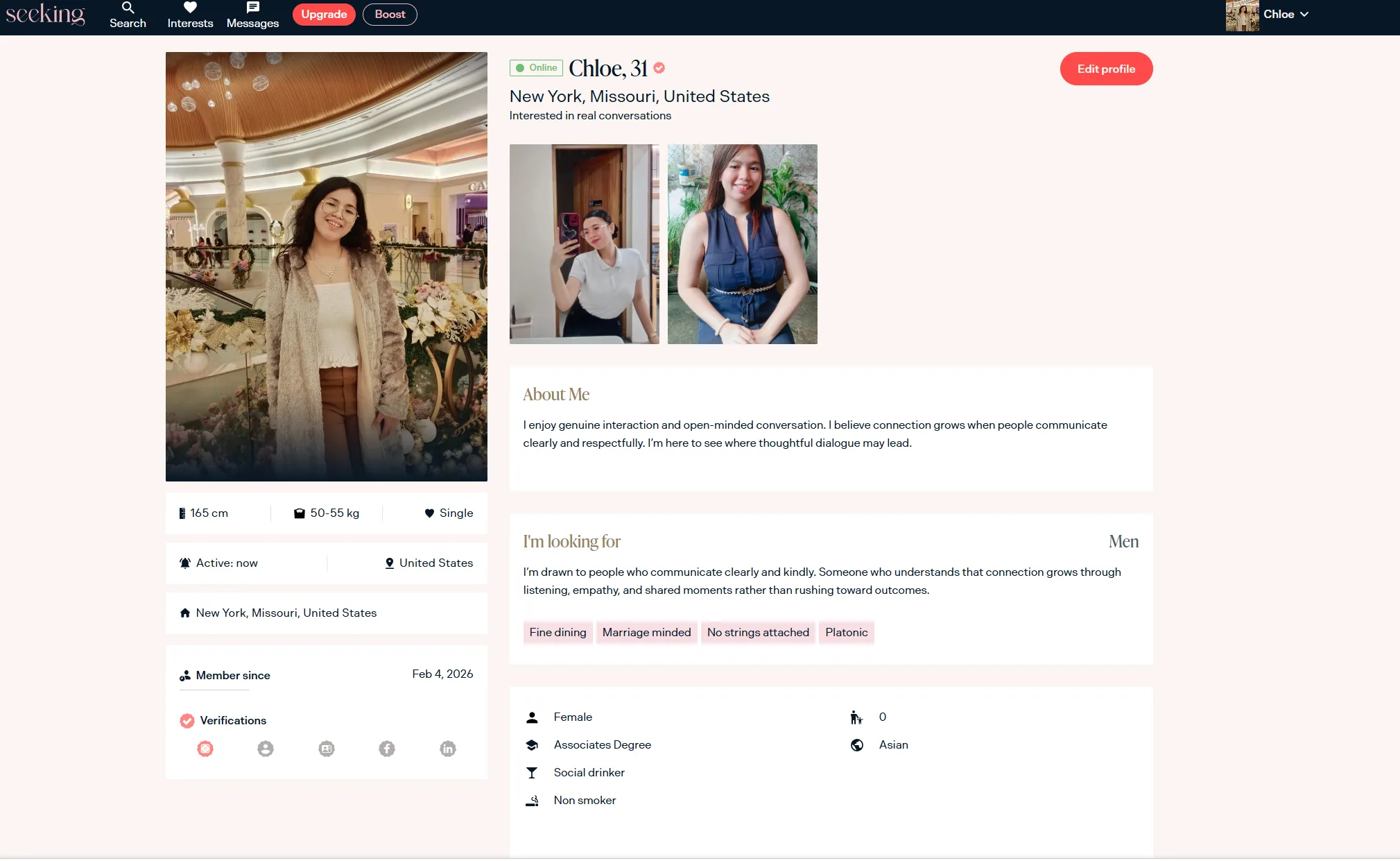Click the account avatar thumbnail in header
Image resolution: width=1400 pixels, height=861 pixels.
(x=1242, y=15)
